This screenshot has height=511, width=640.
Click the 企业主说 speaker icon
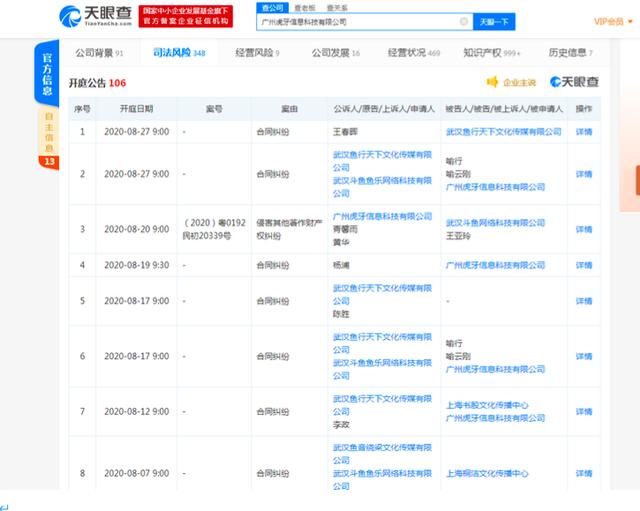tap(492, 82)
